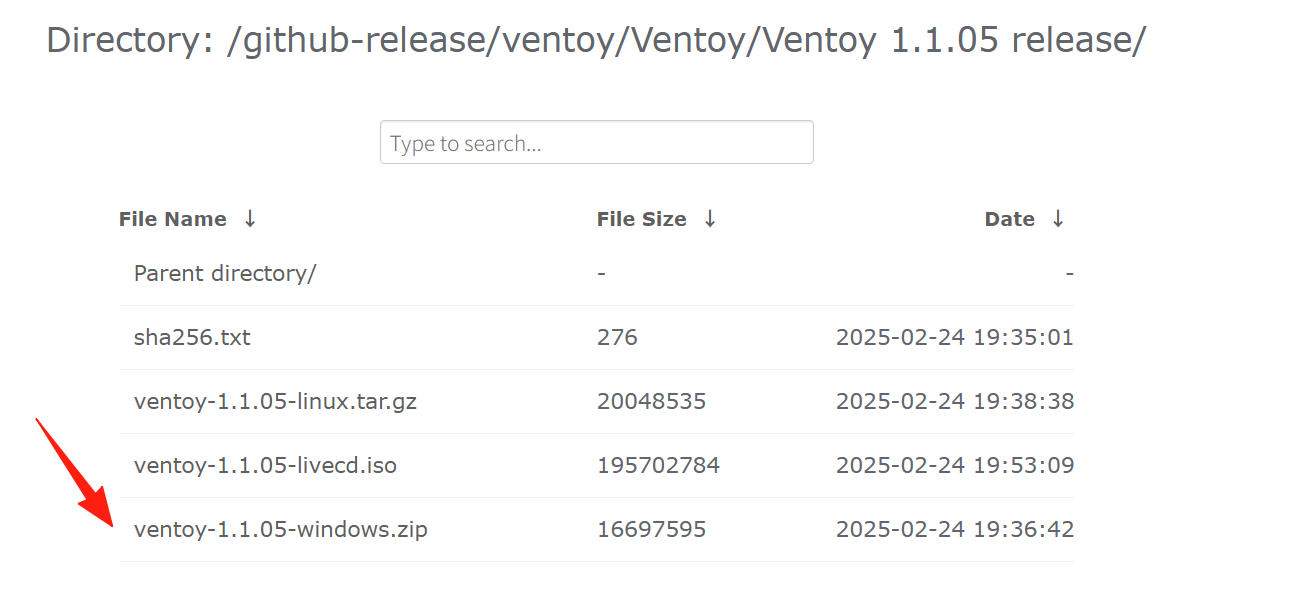The image size is (1316, 594).
Task: Click the sort arrow beside File Size
Action: [710, 219]
